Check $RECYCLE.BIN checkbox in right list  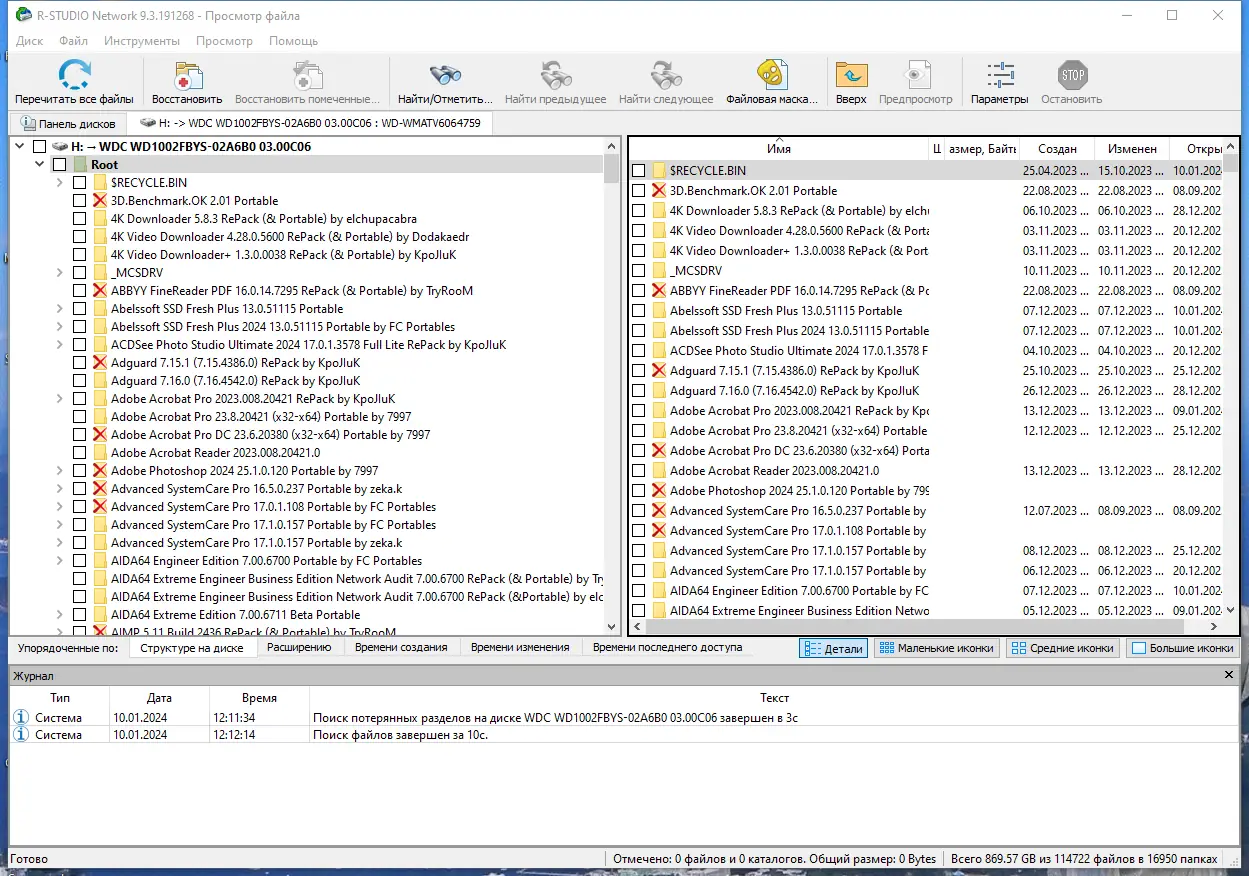point(639,171)
